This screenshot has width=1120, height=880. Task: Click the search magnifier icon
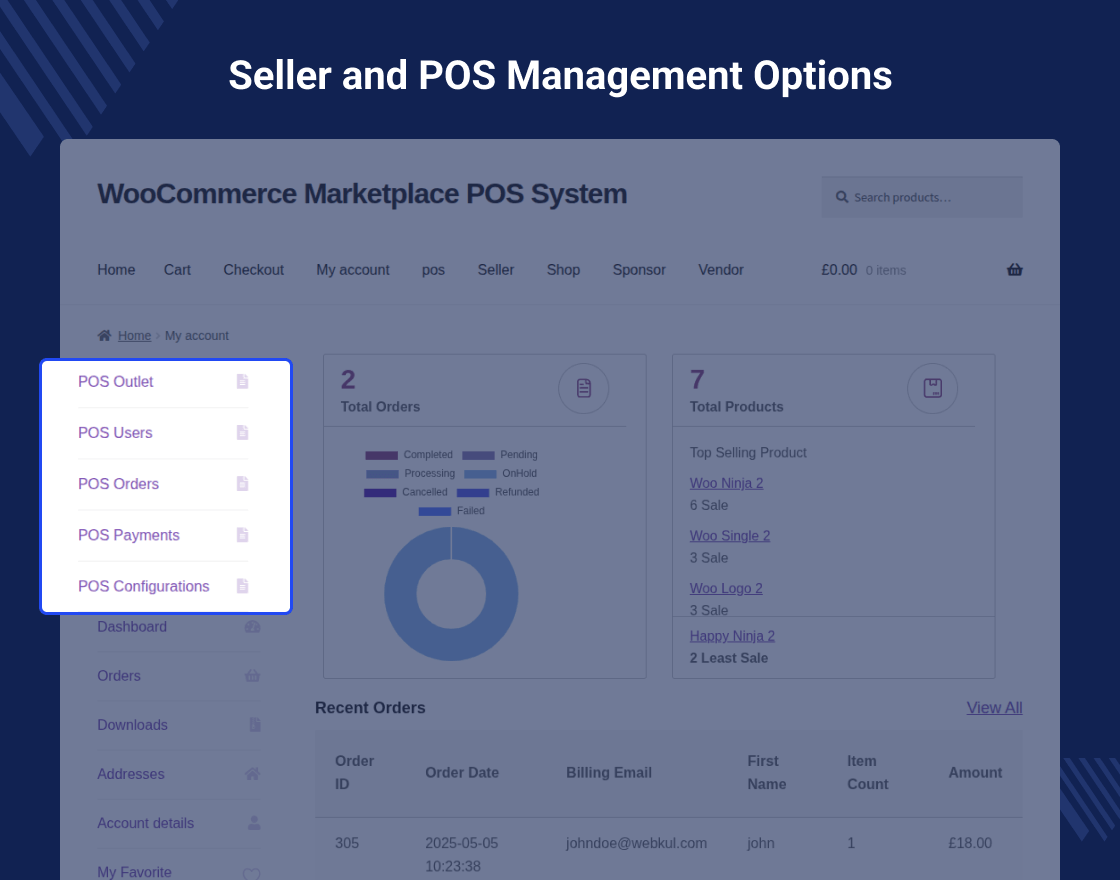tap(842, 197)
